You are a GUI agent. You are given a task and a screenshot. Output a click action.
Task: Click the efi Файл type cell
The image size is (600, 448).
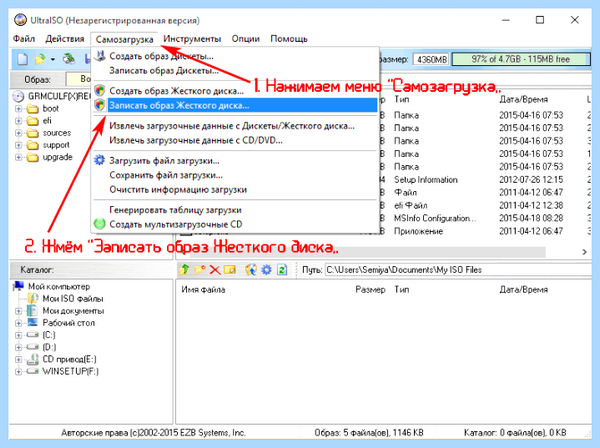click(411, 205)
